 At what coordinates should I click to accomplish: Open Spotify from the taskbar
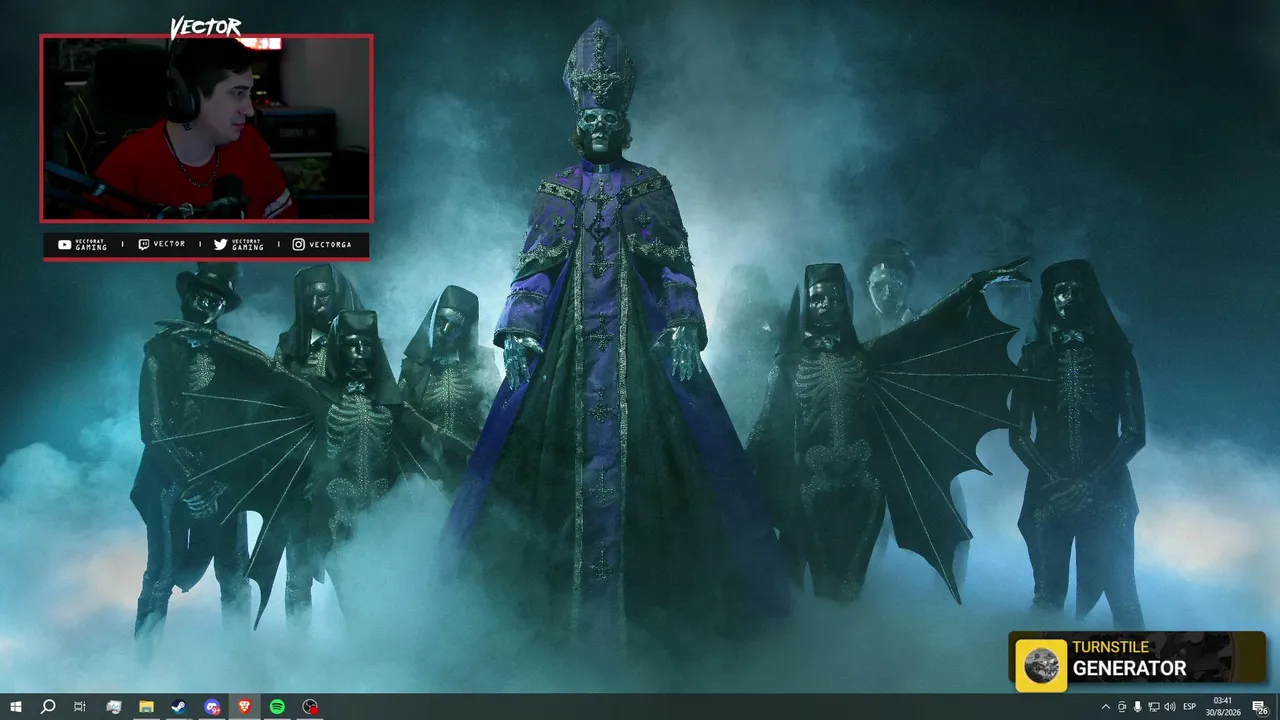point(278,707)
